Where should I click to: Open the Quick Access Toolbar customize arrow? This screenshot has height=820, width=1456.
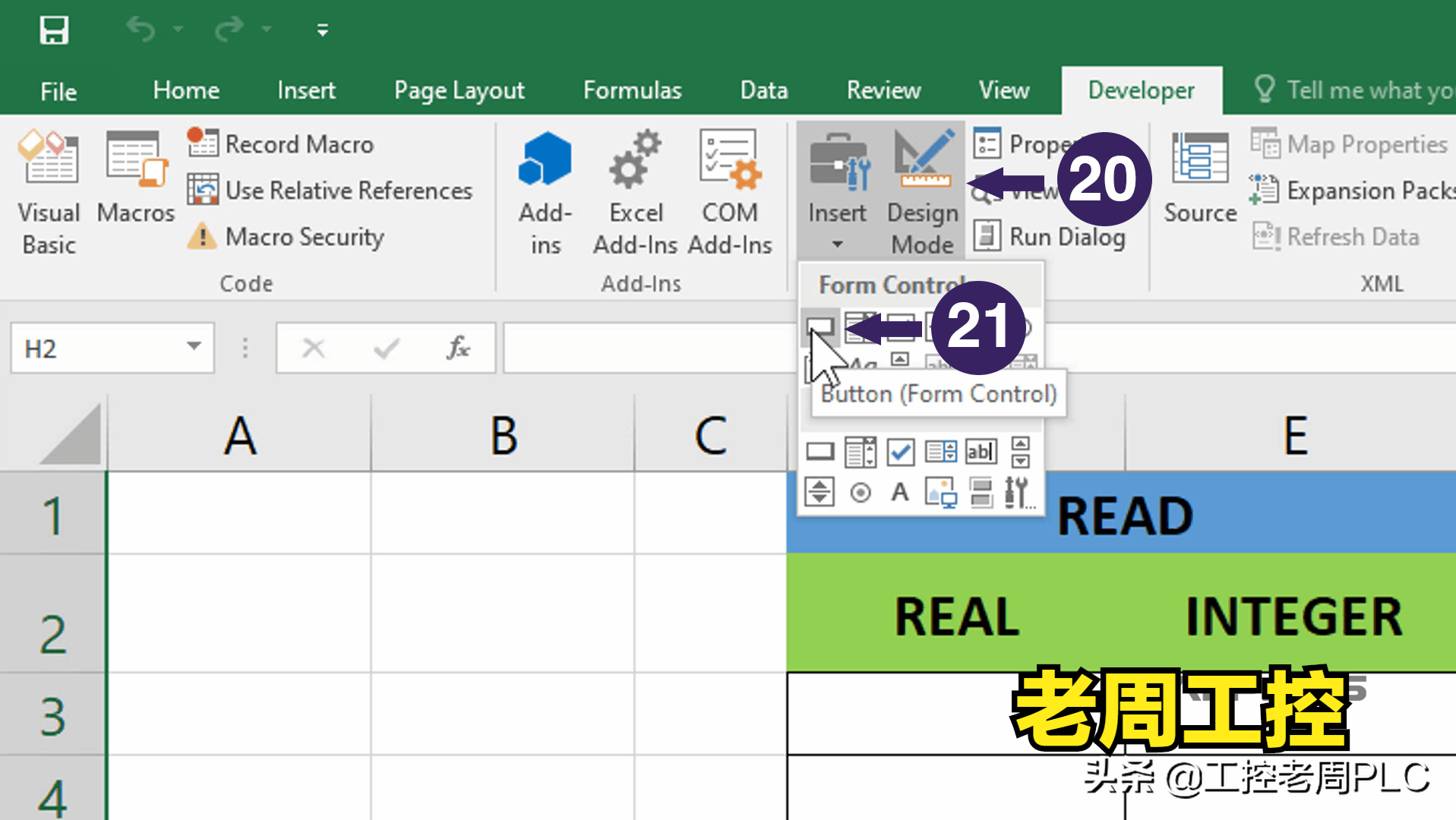tap(322, 30)
